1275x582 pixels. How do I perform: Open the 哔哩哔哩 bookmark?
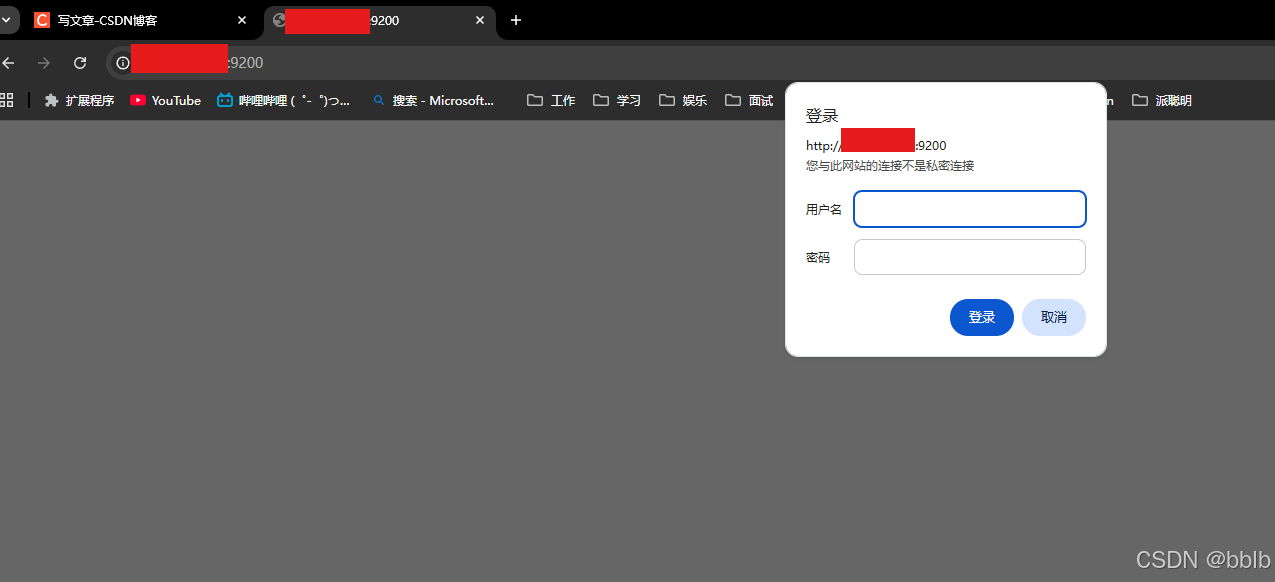coord(284,100)
